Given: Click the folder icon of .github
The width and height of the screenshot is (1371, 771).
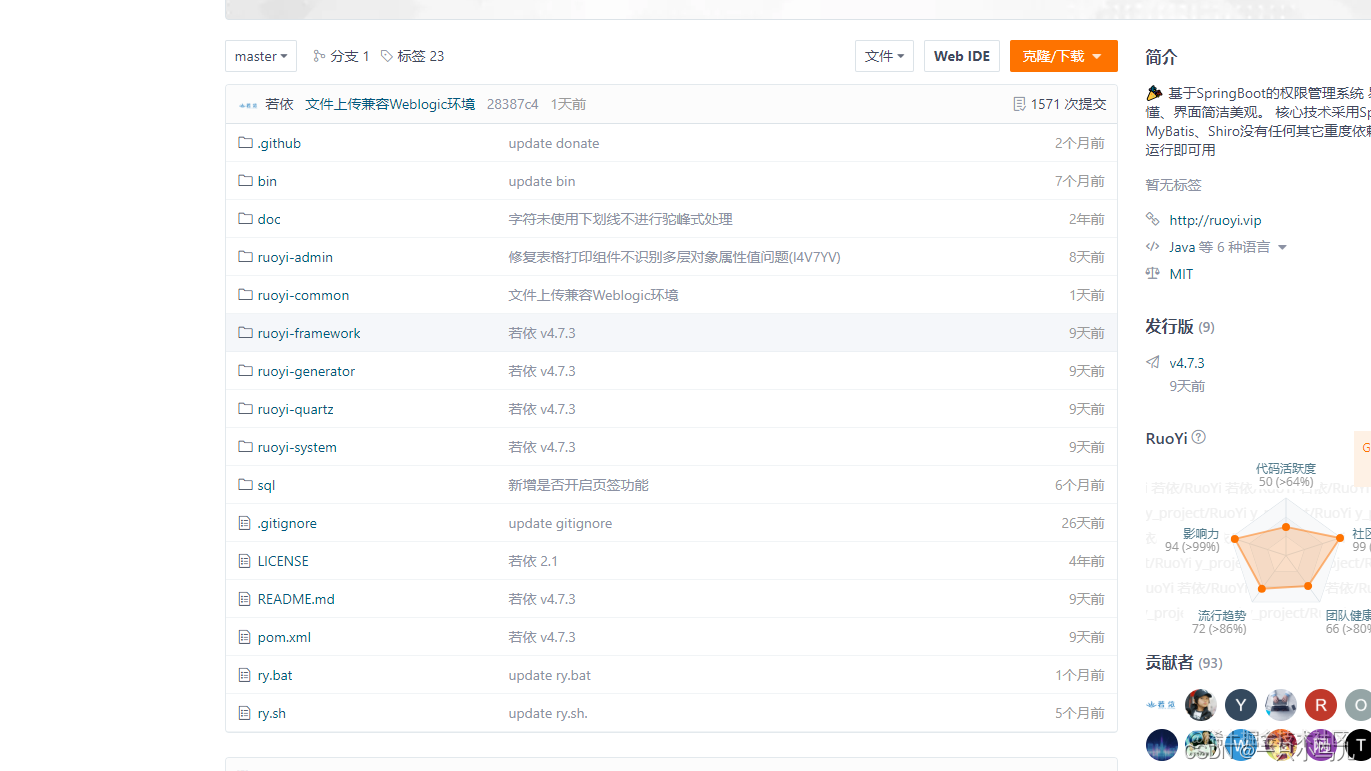Looking at the screenshot, I should (x=245, y=143).
